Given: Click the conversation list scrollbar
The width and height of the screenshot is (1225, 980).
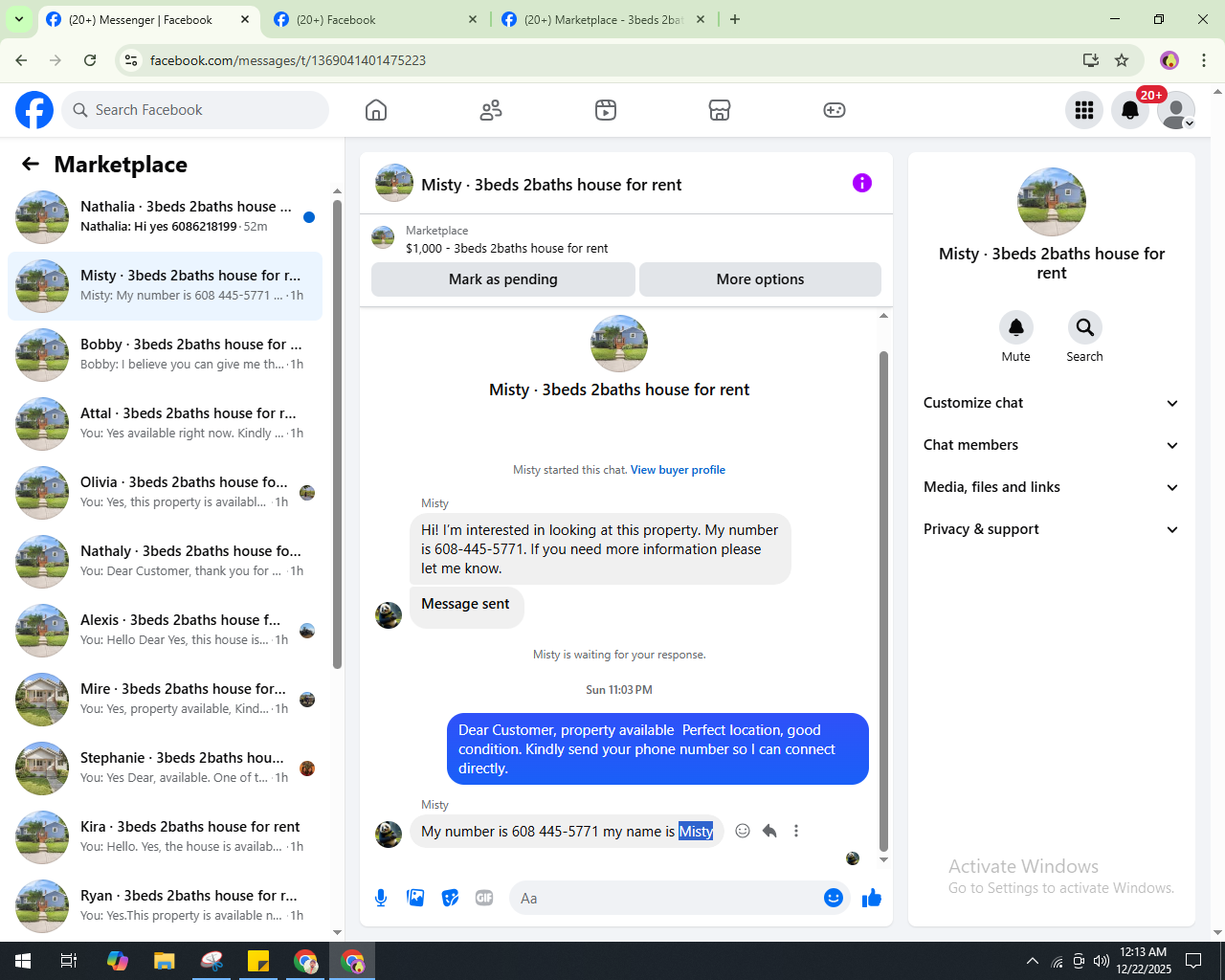Looking at the screenshot, I should tap(337, 434).
